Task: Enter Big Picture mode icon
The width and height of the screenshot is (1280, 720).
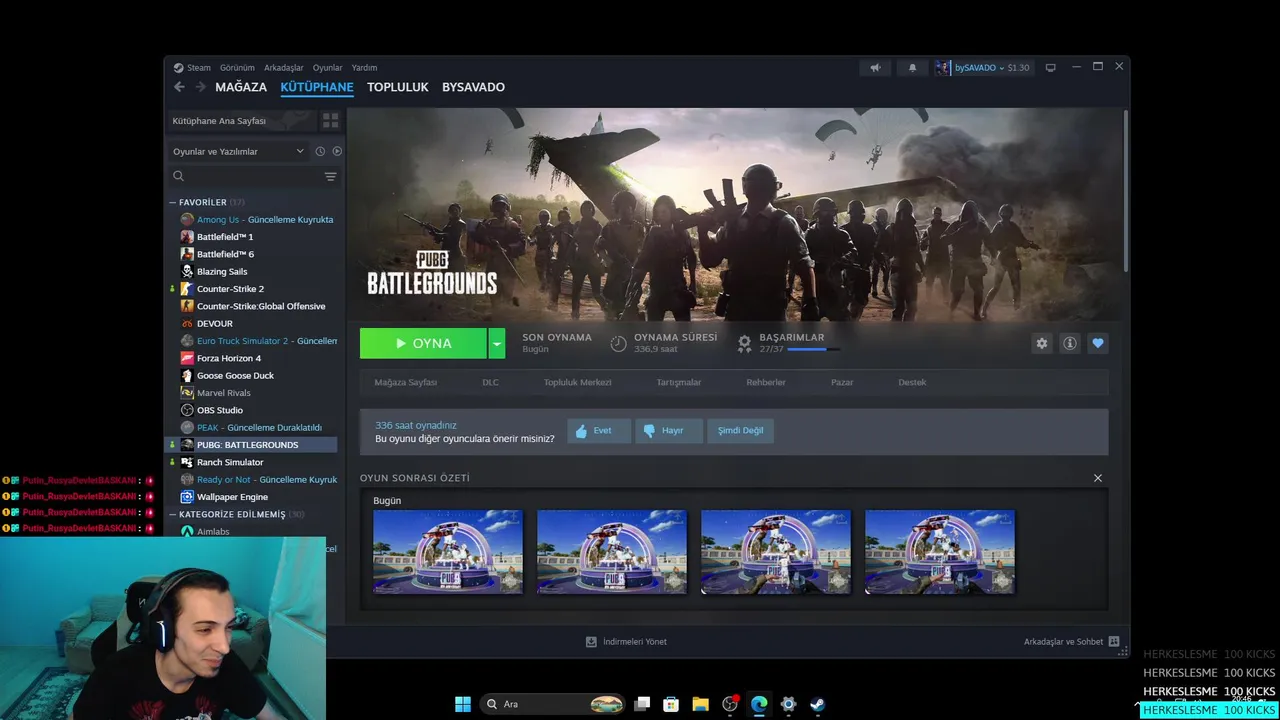Action: 1050,68
